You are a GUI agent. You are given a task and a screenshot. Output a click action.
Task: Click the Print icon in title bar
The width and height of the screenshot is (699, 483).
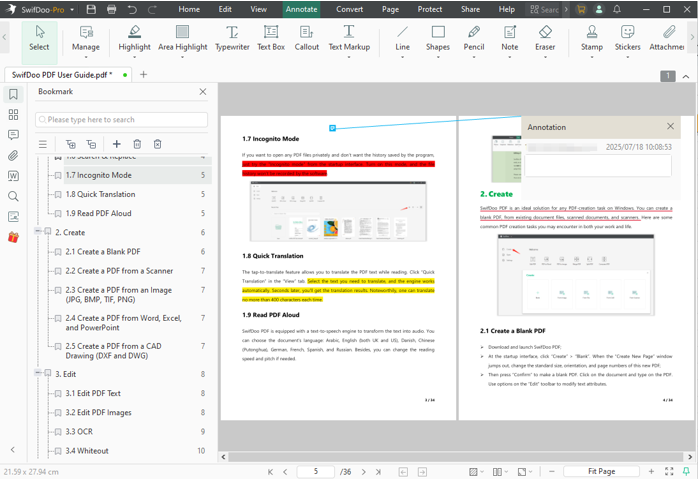pyautogui.click(x=111, y=9)
